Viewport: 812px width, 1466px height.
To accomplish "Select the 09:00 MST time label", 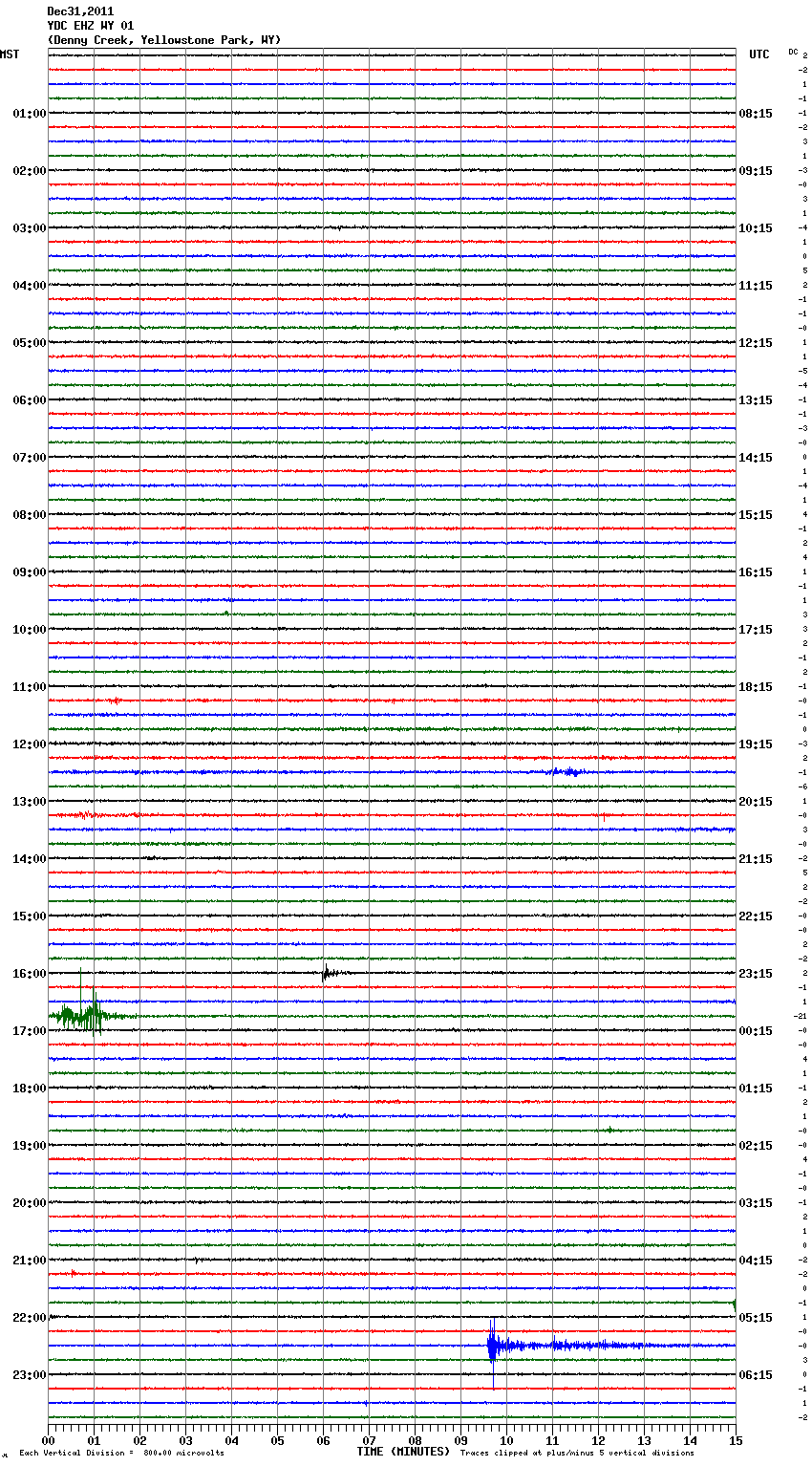I will point(30,572).
